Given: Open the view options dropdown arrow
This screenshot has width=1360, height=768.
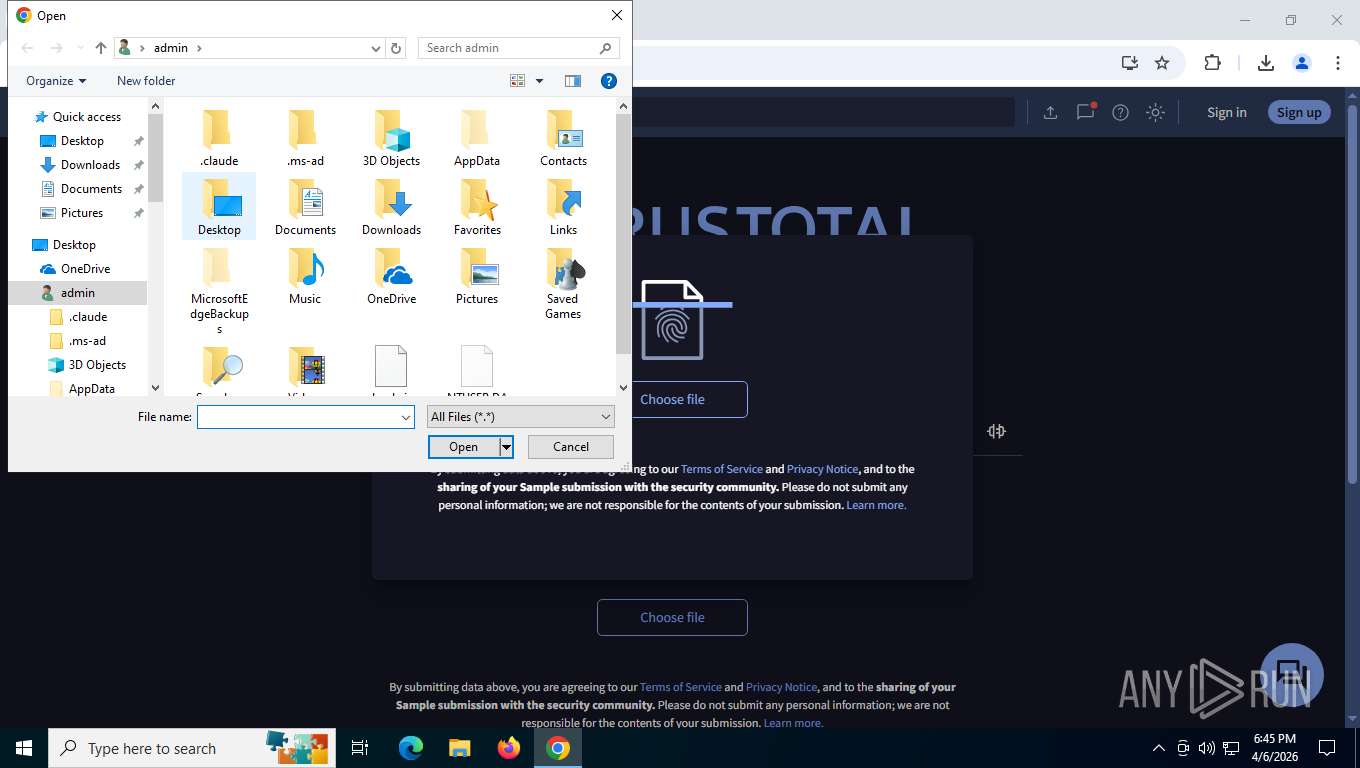Looking at the screenshot, I should point(539,81).
